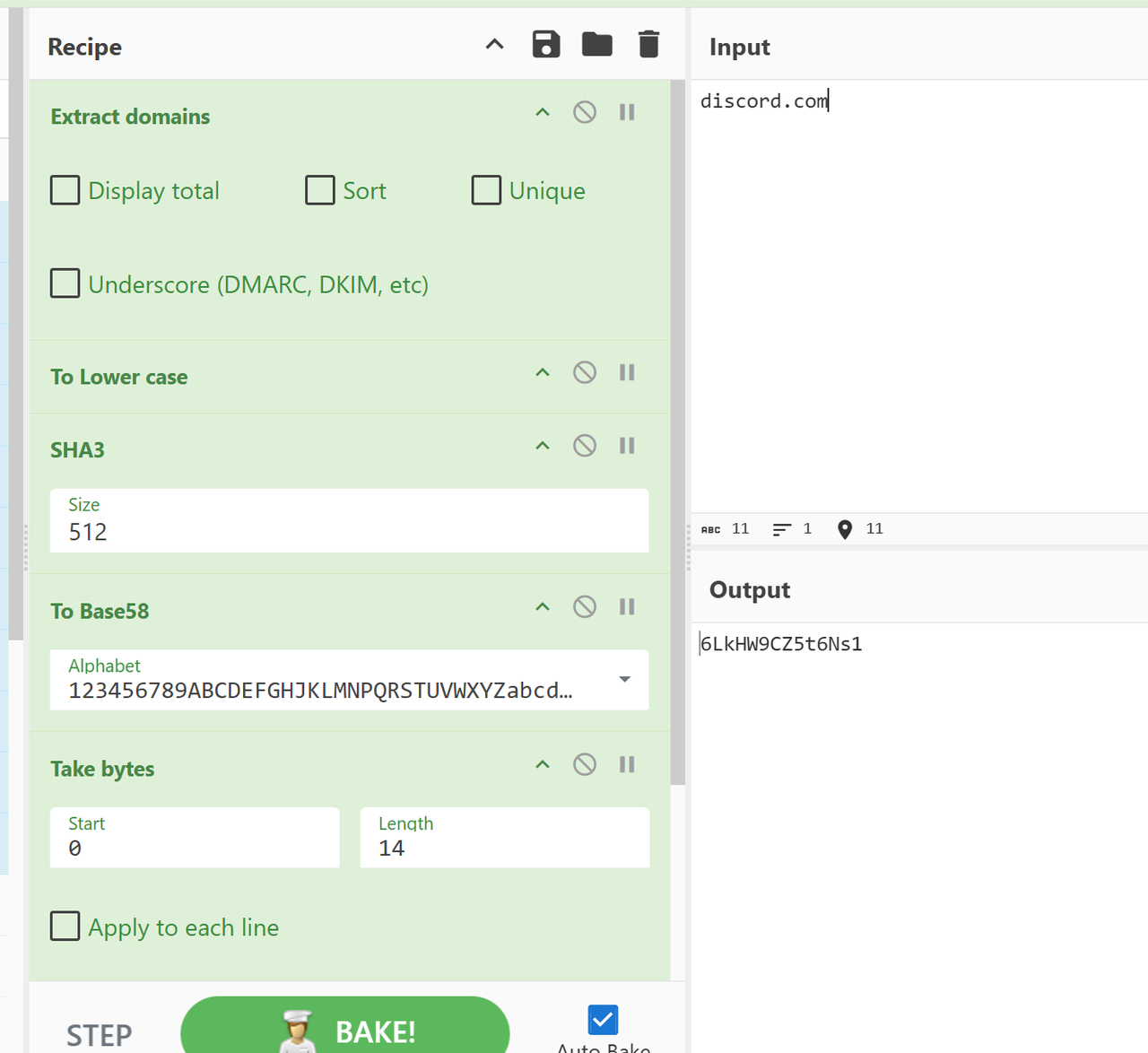Pause at the To Base58 operation

point(627,607)
